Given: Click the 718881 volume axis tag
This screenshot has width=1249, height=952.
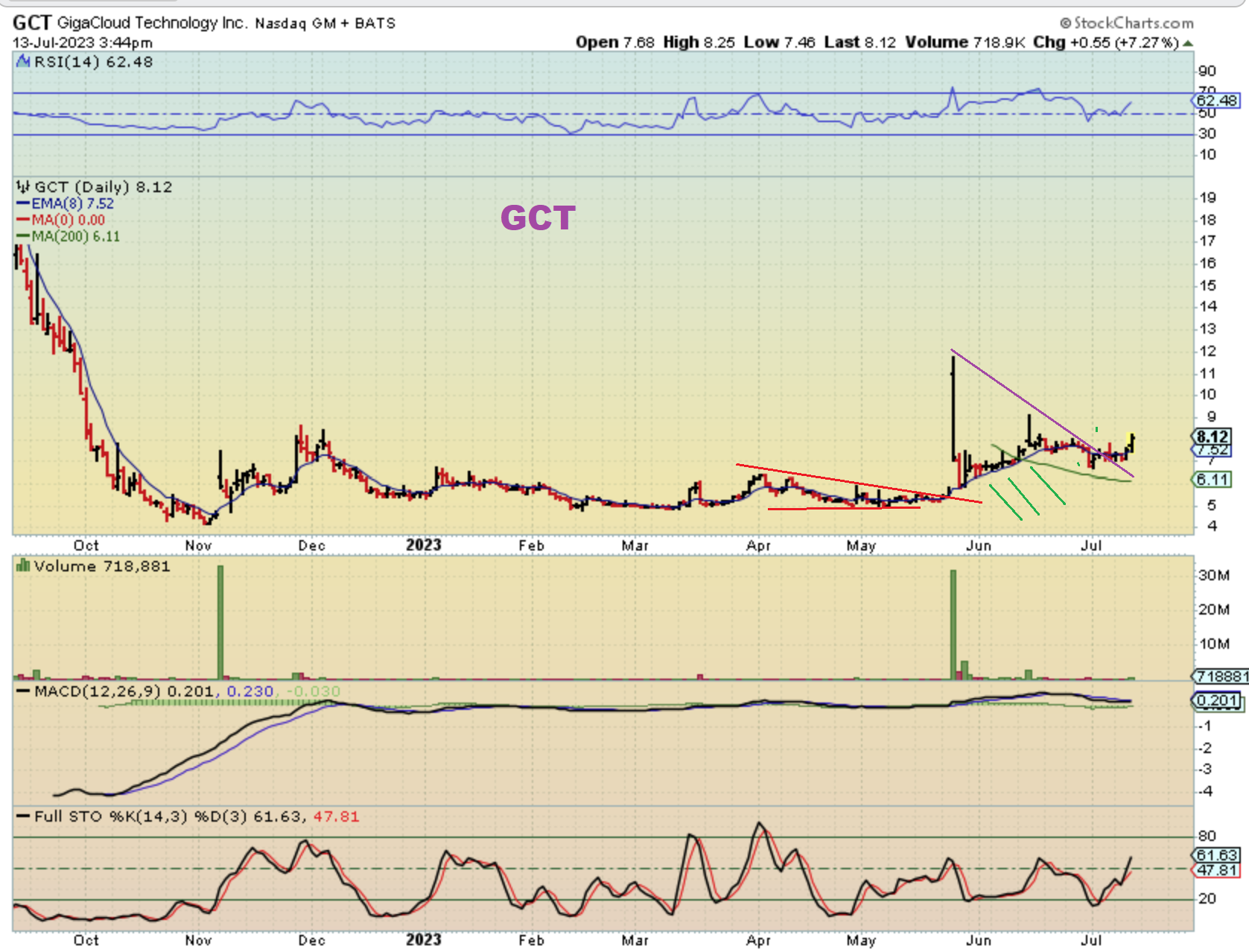Looking at the screenshot, I should [x=1221, y=676].
